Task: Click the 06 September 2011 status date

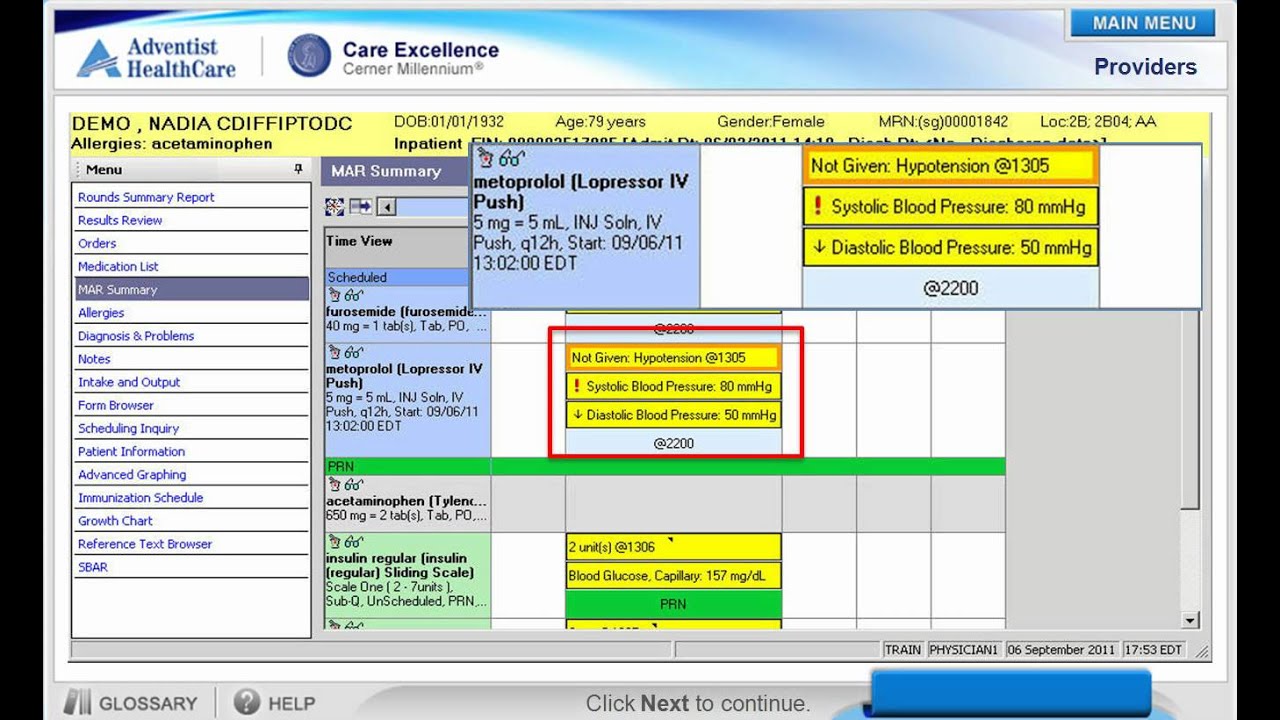Action: tap(1062, 649)
